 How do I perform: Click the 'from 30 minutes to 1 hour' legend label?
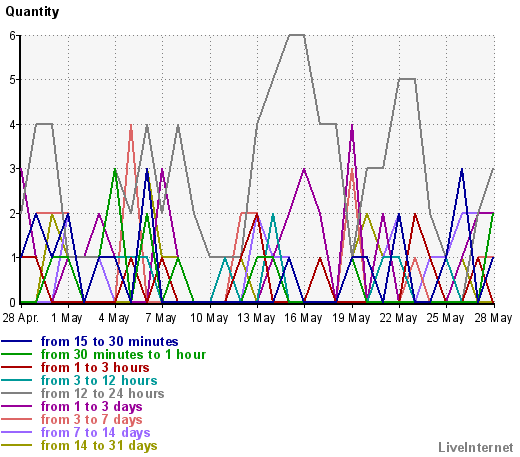pyautogui.click(x=123, y=354)
